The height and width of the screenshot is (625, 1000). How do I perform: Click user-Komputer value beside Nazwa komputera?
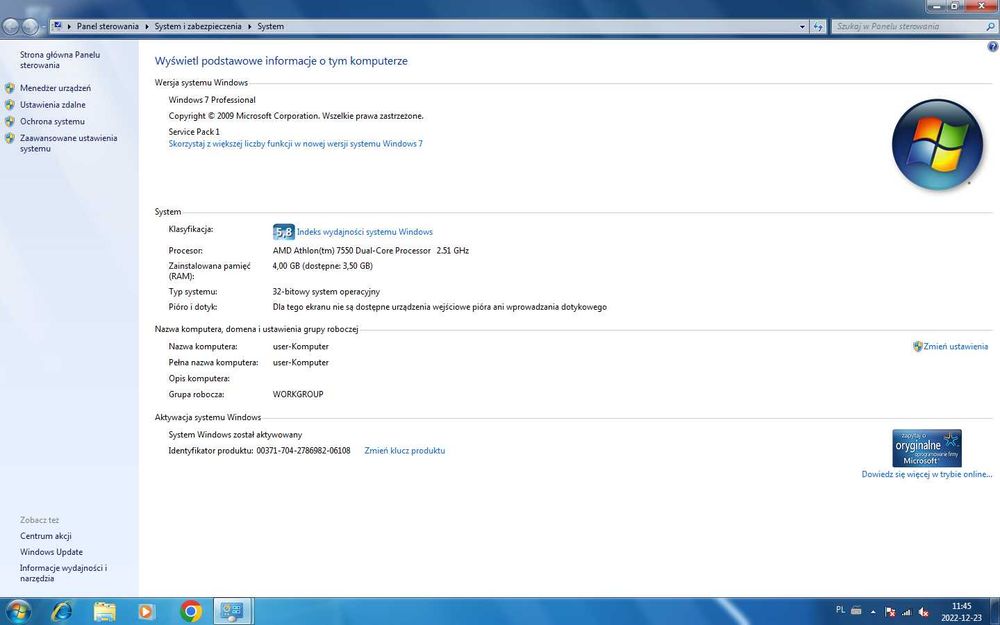coord(300,346)
